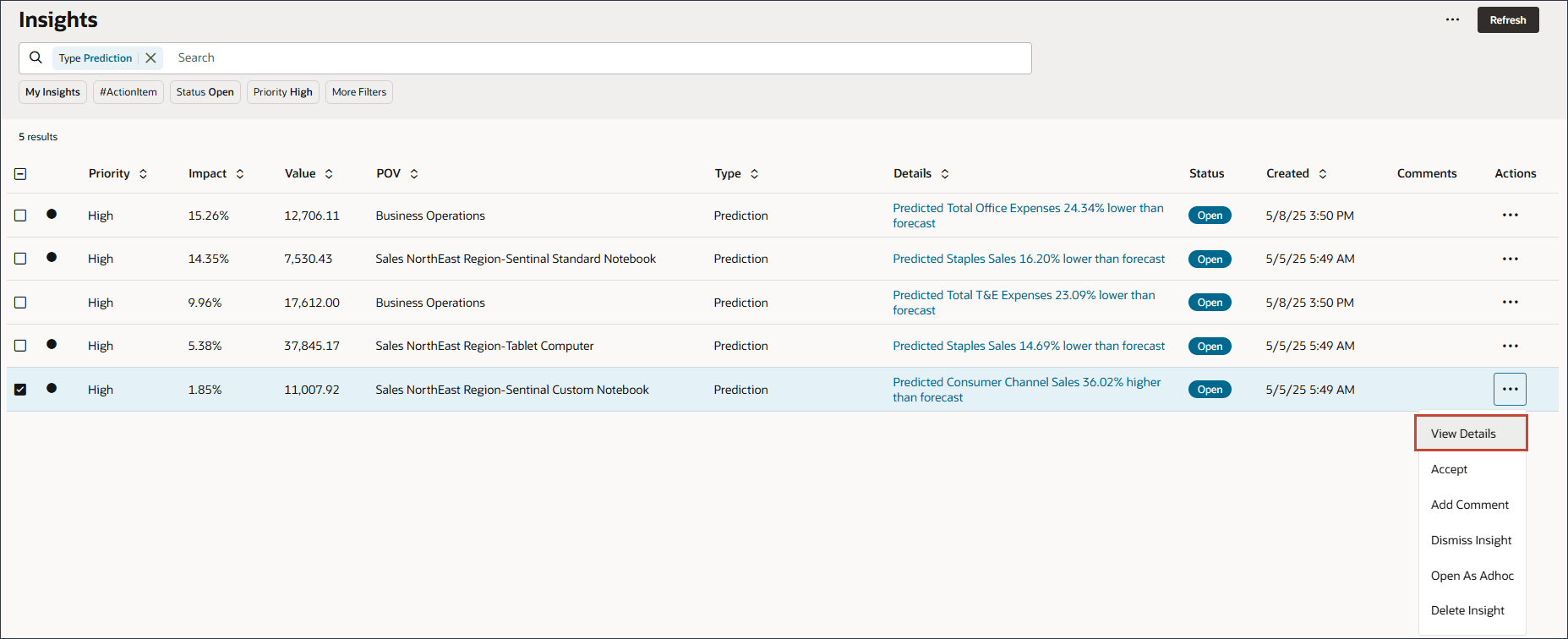Click the search magnifier icon
The height and width of the screenshot is (639, 1568).
[36, 57]
